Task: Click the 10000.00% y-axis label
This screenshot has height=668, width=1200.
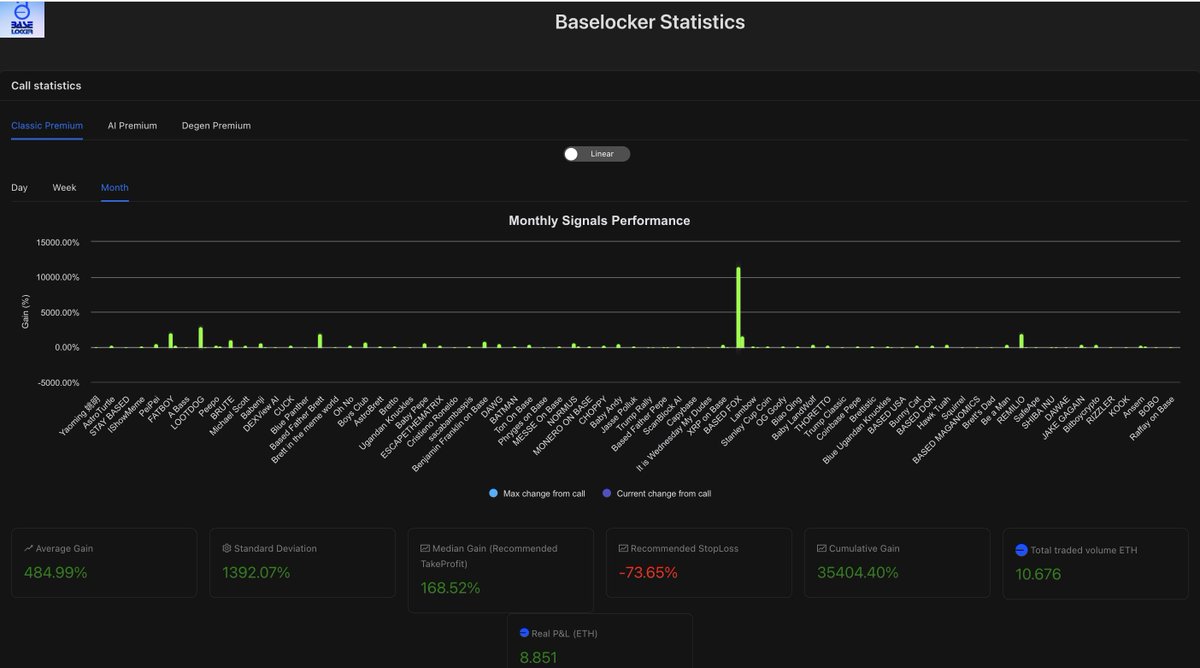Action: click(x=59, y=277)
